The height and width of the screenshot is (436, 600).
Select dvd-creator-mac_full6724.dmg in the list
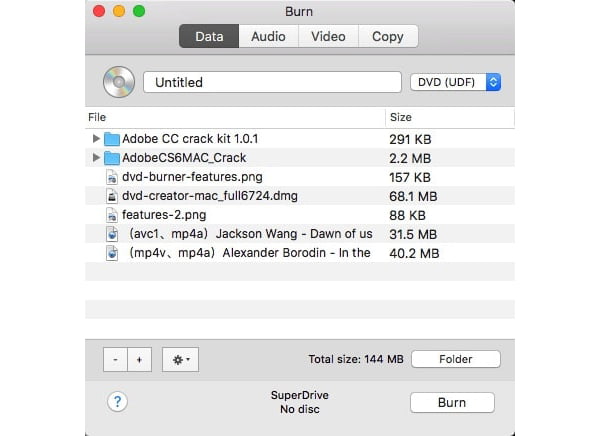(x=210, y=196)
